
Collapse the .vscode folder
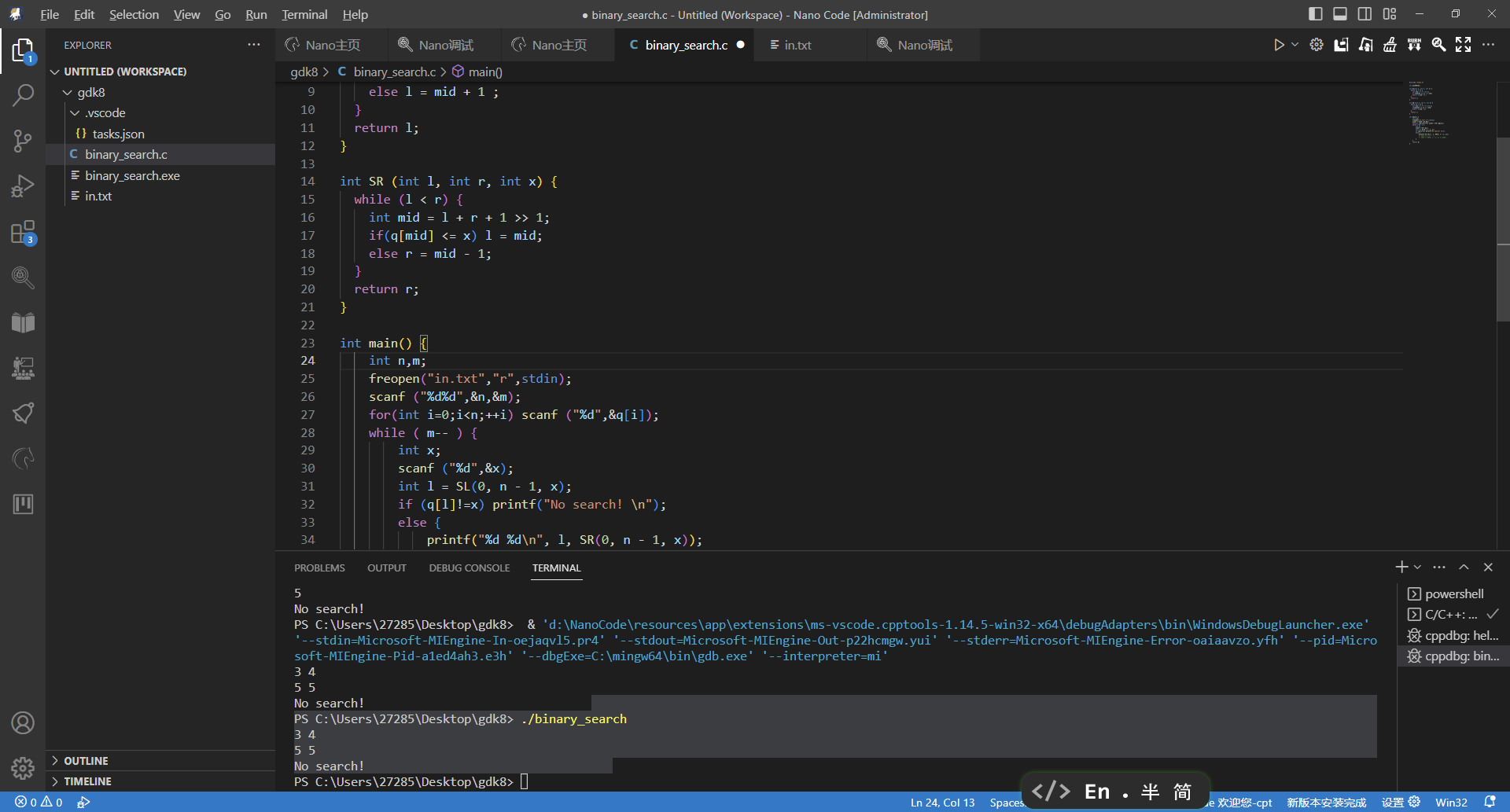click(160, 113)
